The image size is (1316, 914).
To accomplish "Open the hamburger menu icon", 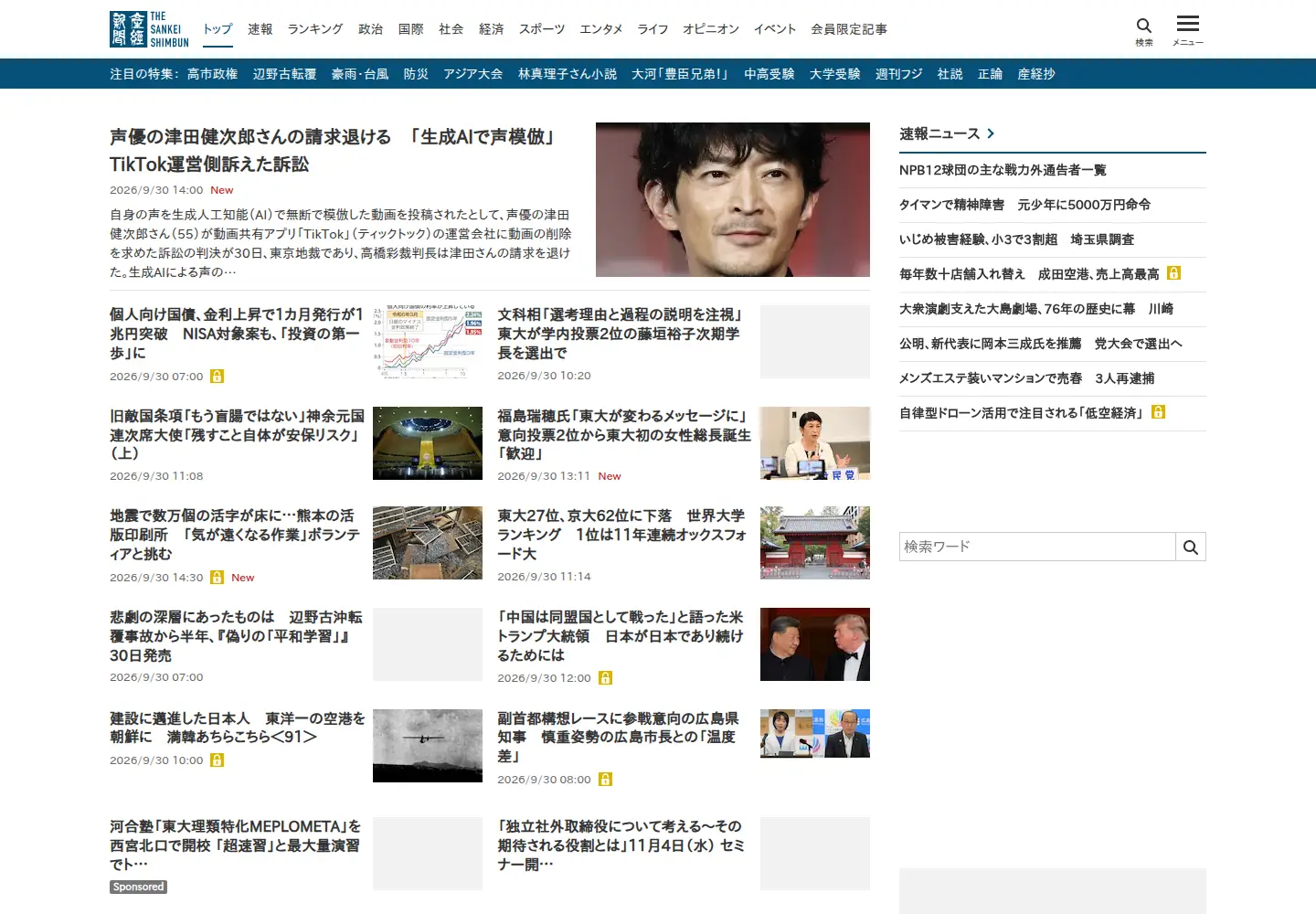I will tap(1188, 31).
